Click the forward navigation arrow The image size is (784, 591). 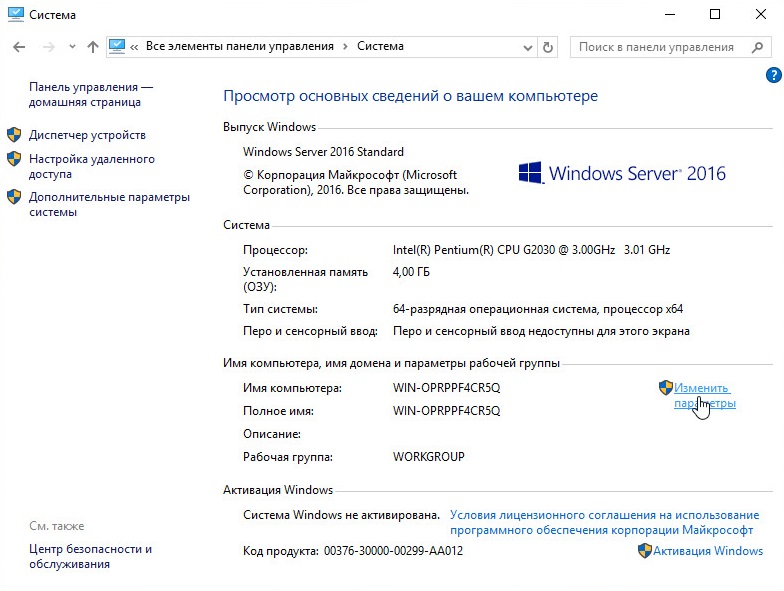[x=48, y=47]
